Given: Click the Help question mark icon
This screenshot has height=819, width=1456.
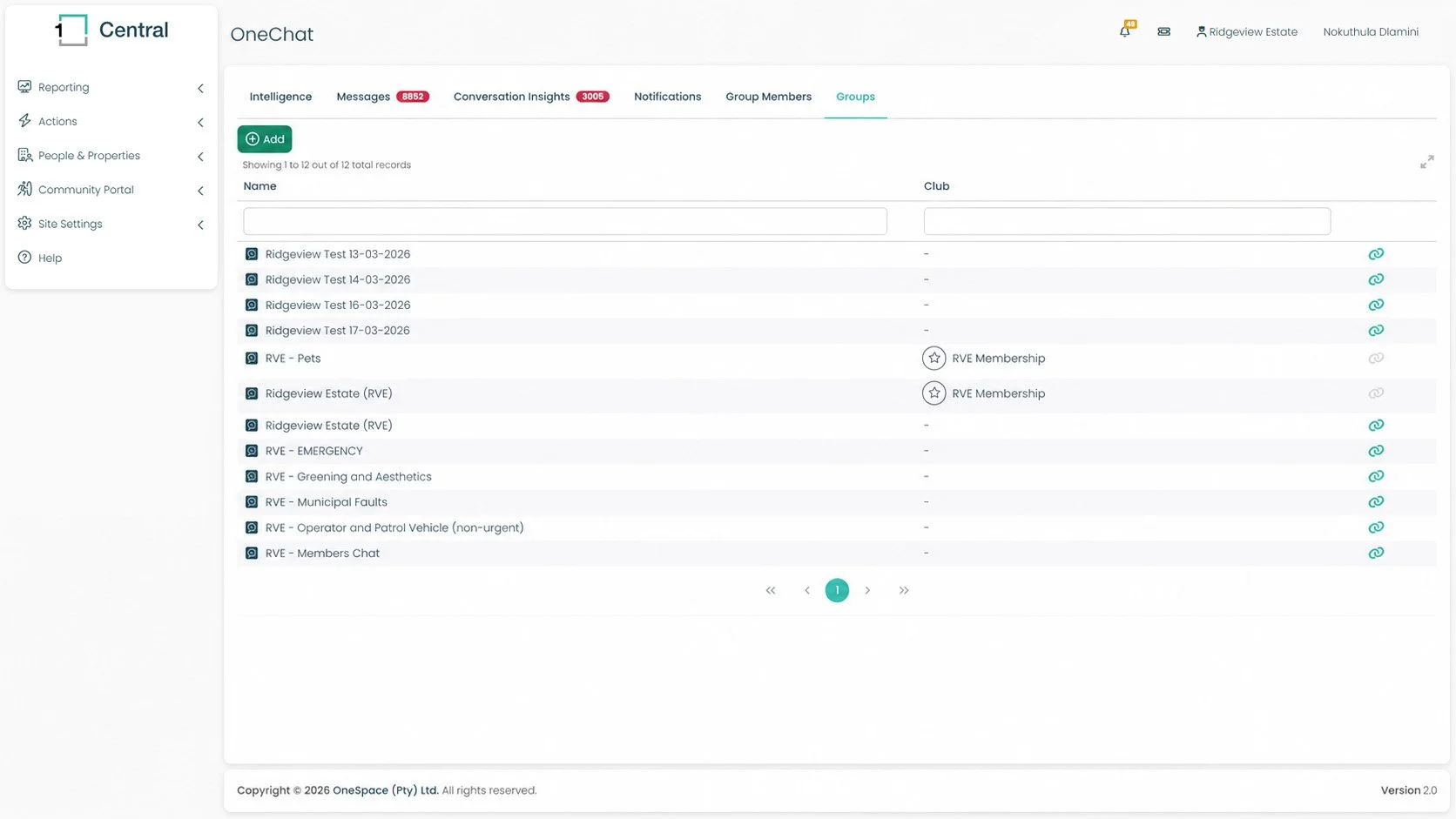Looking at the screenshot, I should pyautogui.click(x=24, y=258).
